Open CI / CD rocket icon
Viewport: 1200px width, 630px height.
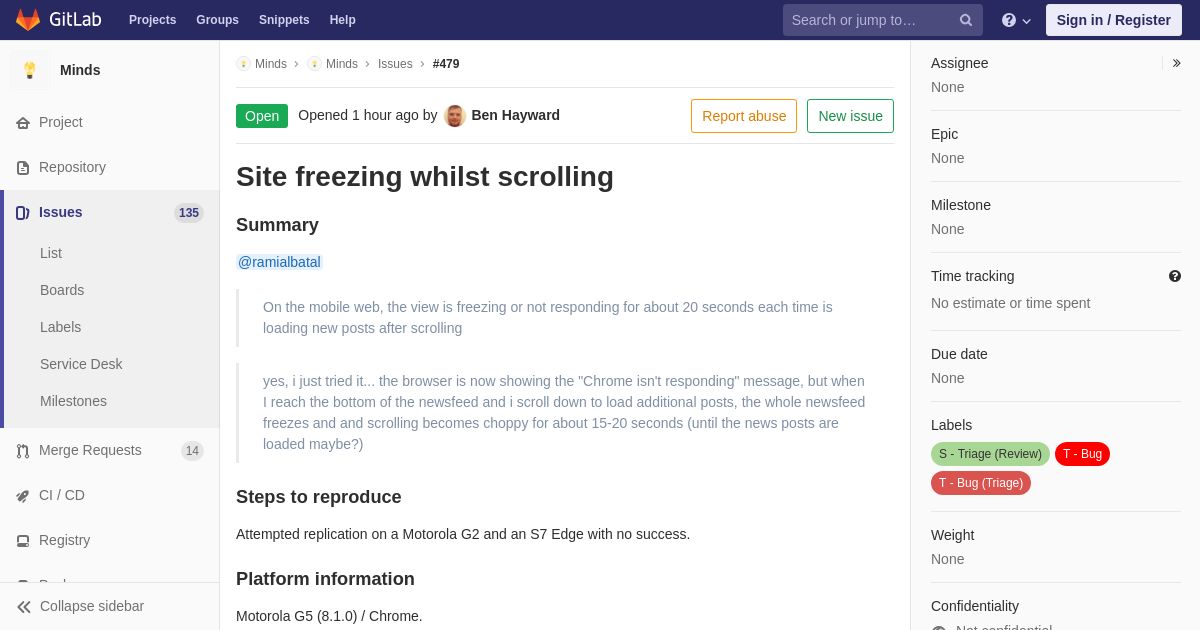pos(23,496)
